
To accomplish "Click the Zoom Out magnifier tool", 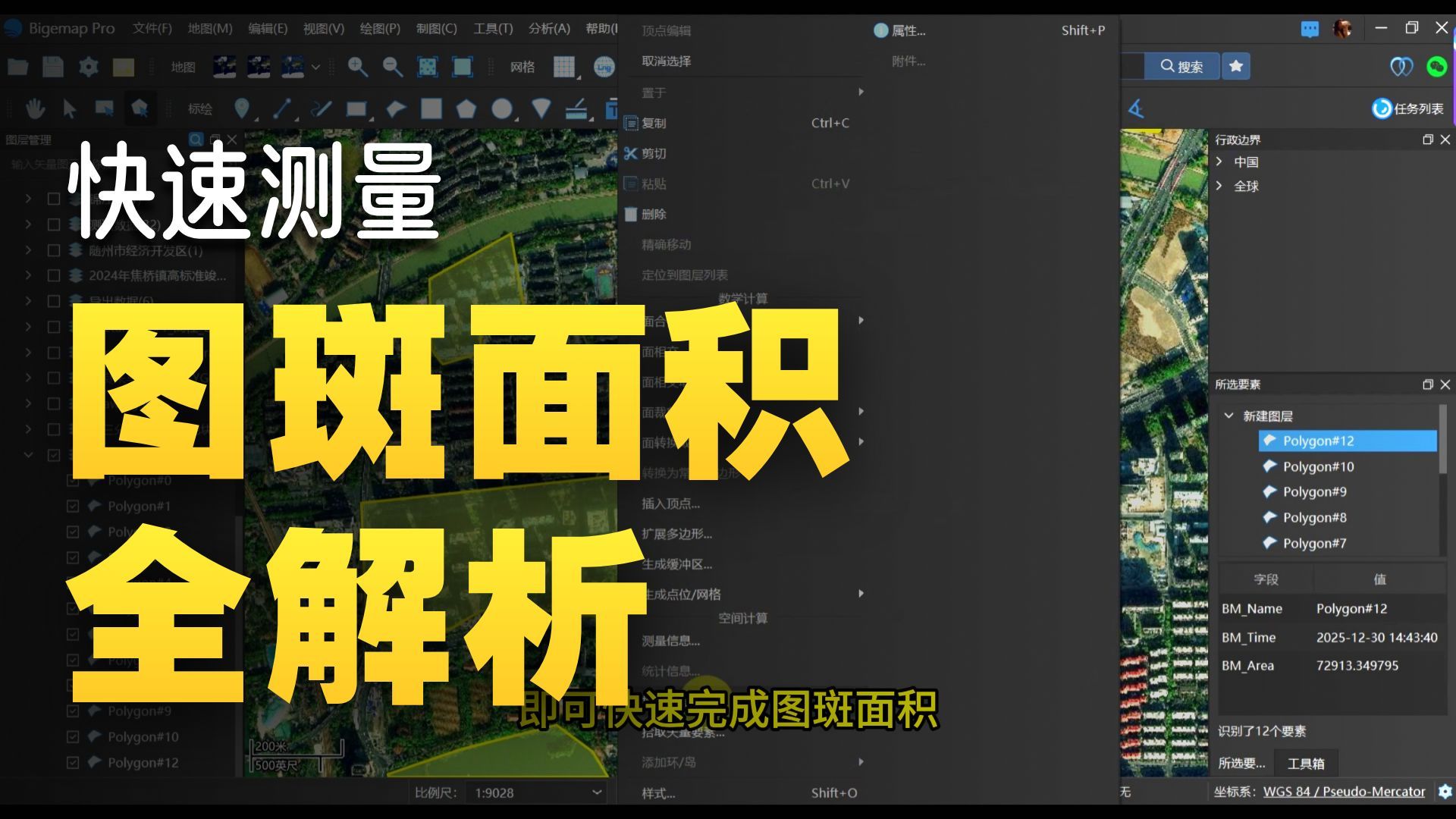I will tap(392, 67).
